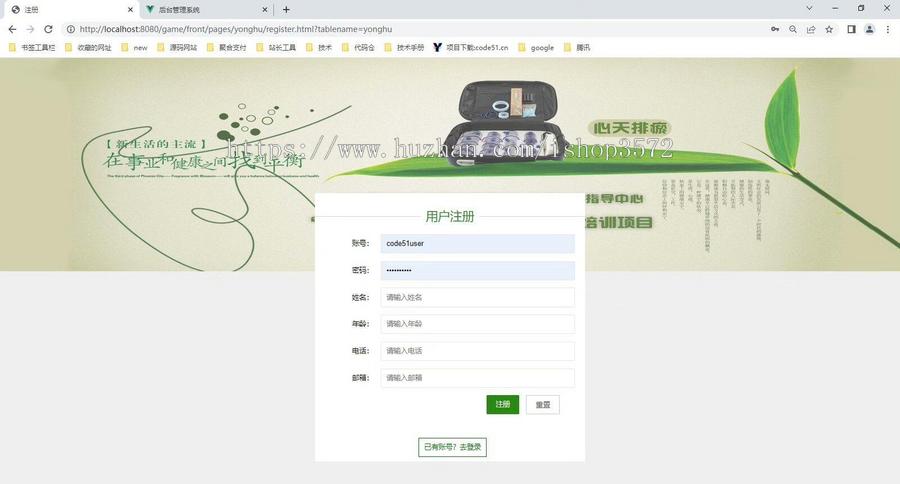Image resolution: width=900 pixels, height=484 pixels.
Task: Focus the 账号 account field
Action: click(478, 243)
